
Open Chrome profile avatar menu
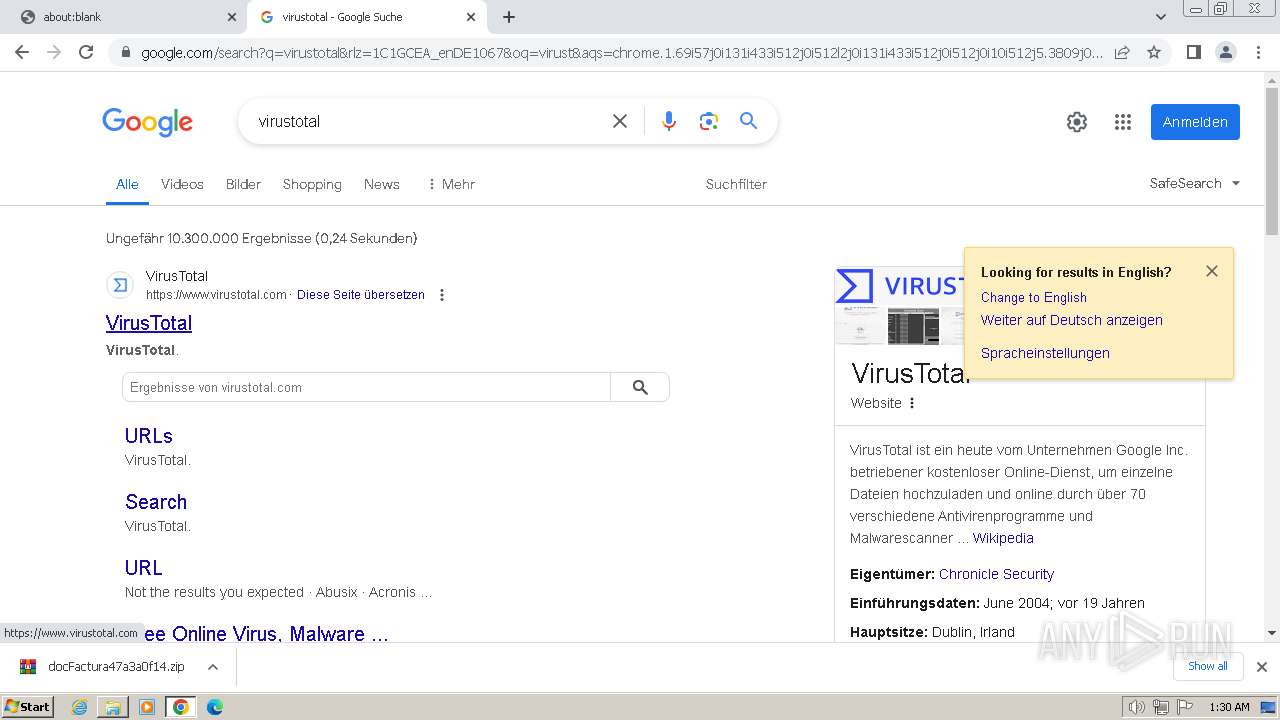point(1225,52)
